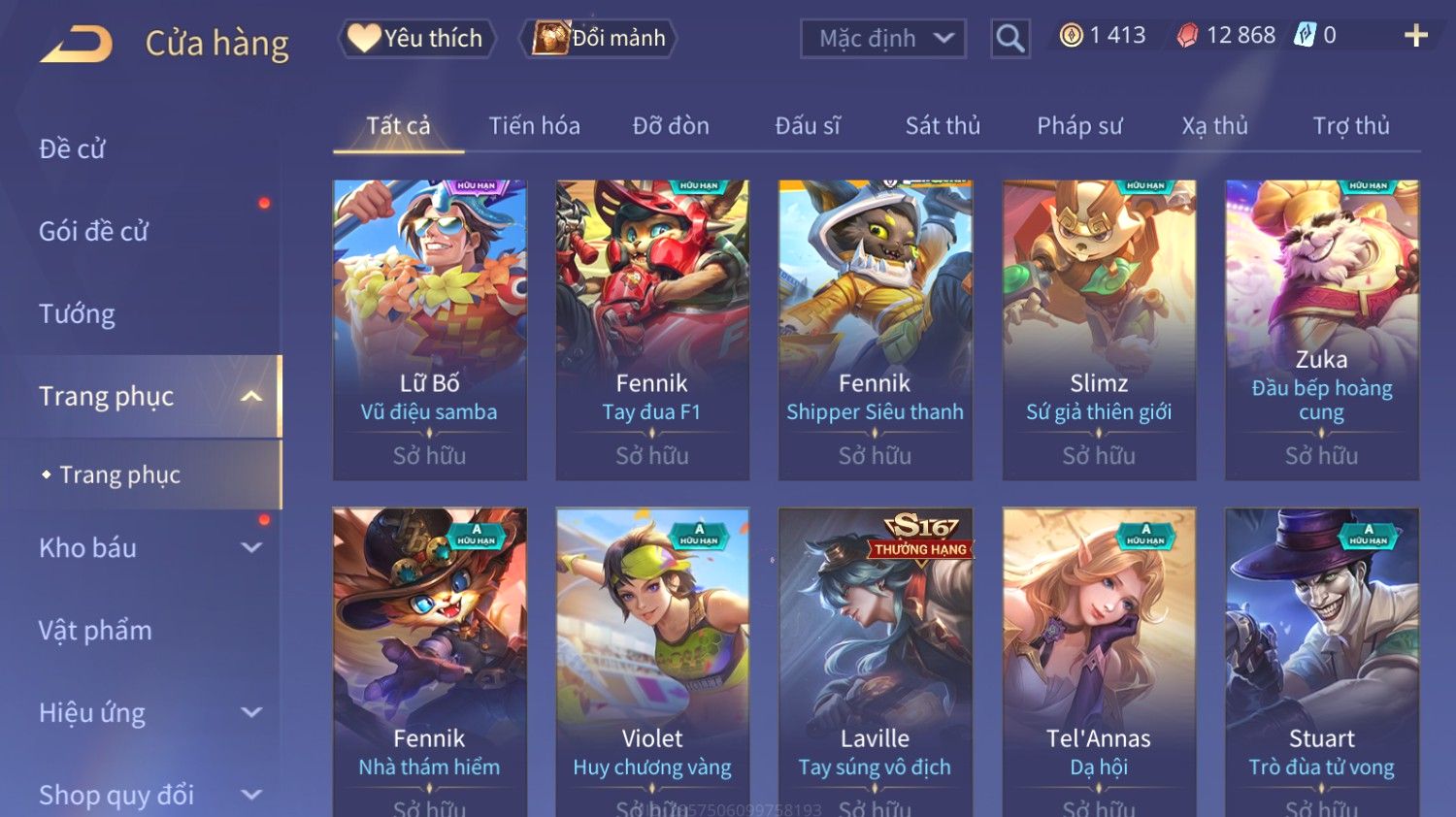Image resolution: width=1456 pixels, height=817 pixels.
Task: Open the search magnifier icon
Action: click(1009, 39)
